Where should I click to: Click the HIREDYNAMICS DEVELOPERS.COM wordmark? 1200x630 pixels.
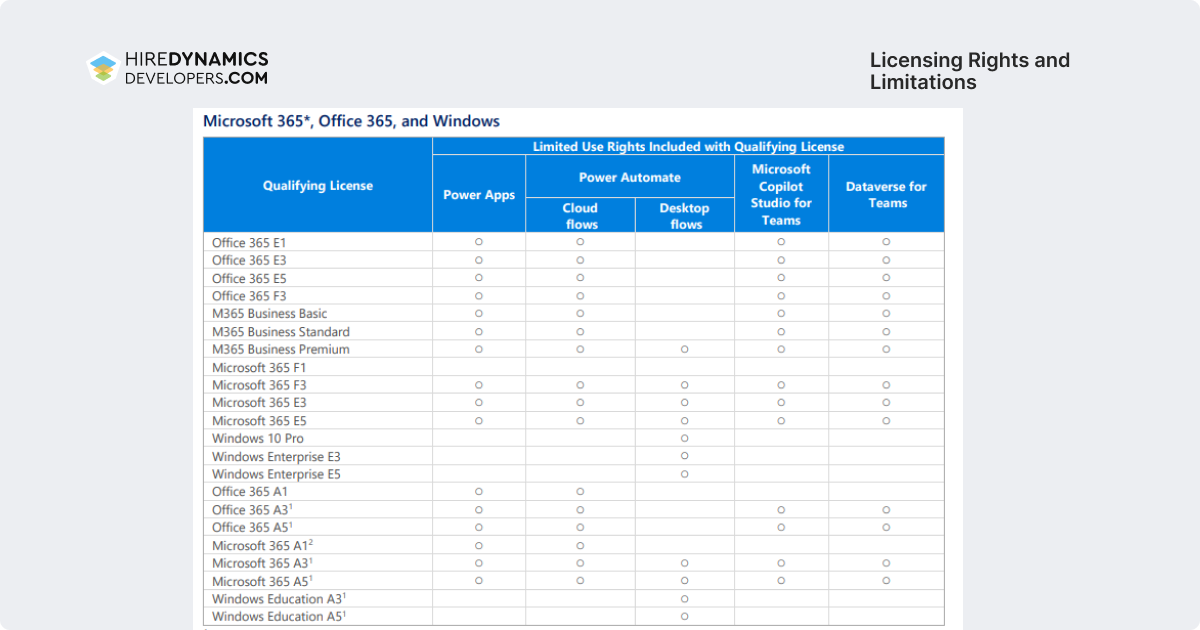(196, 68)
